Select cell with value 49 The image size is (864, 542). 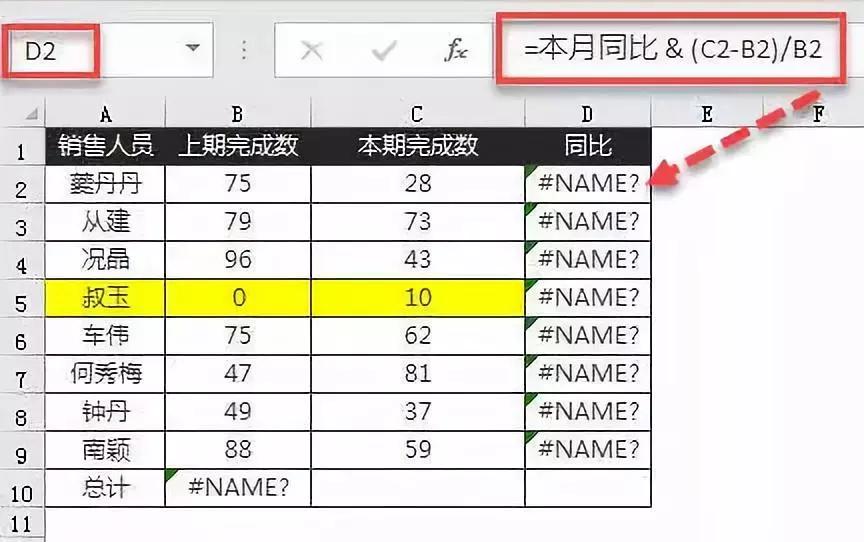[238, 412]
